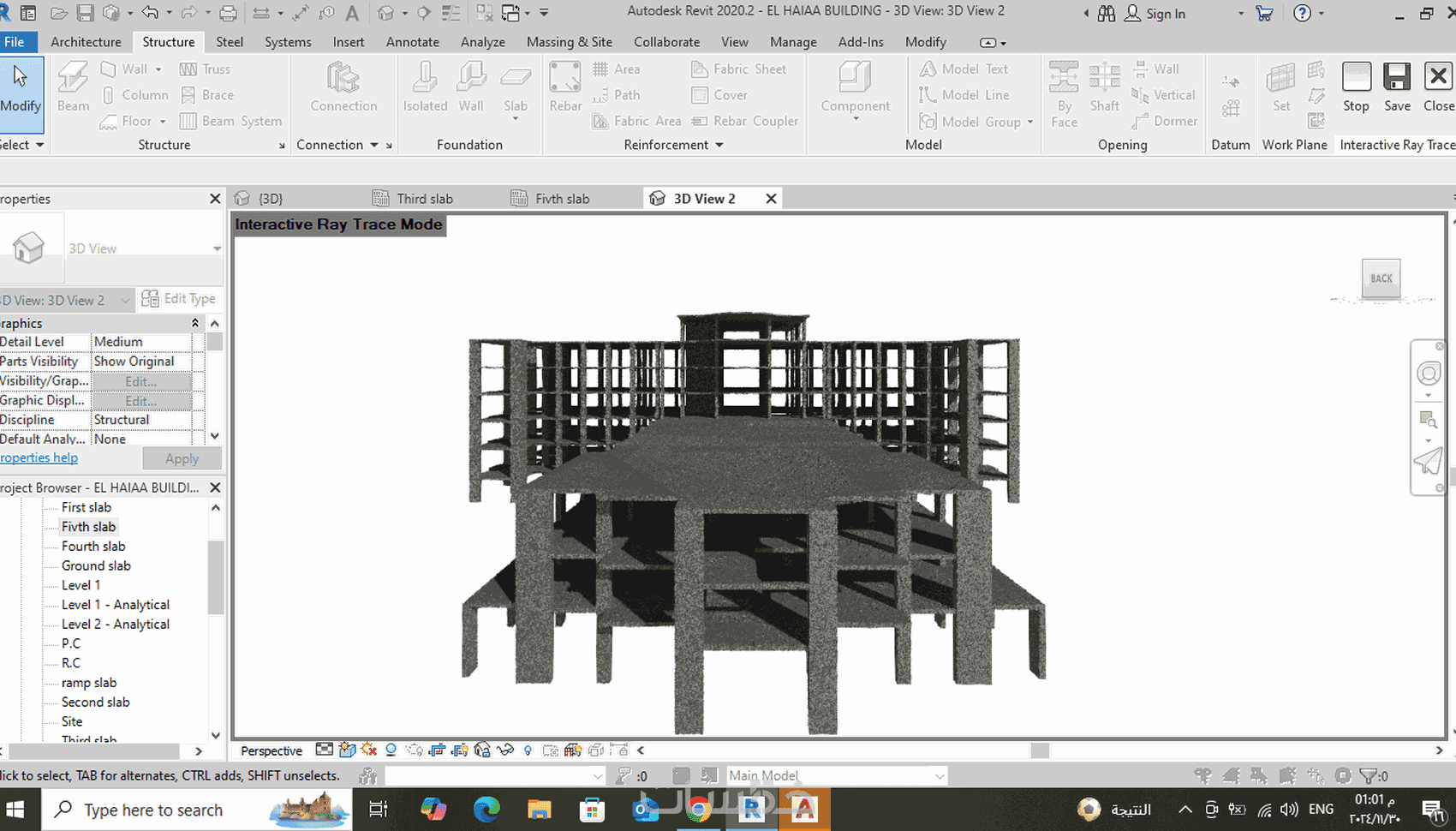Click the ViewCube BACK face
Screen dimensions: 1456x831
click(x=1381, y=278)
